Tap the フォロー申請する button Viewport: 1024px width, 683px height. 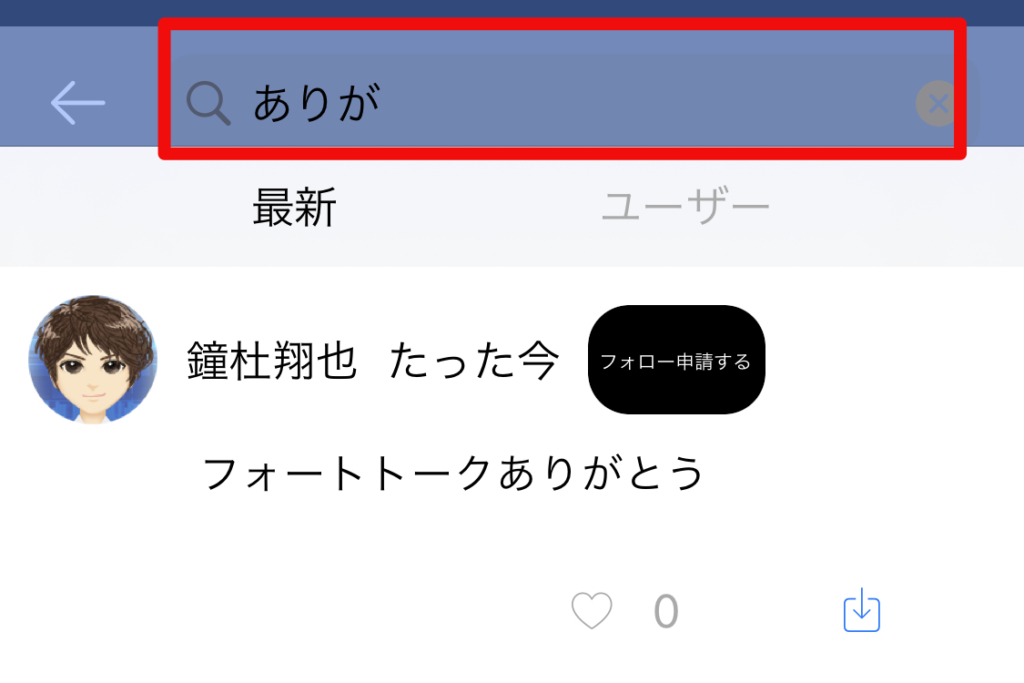click(676, 360)
